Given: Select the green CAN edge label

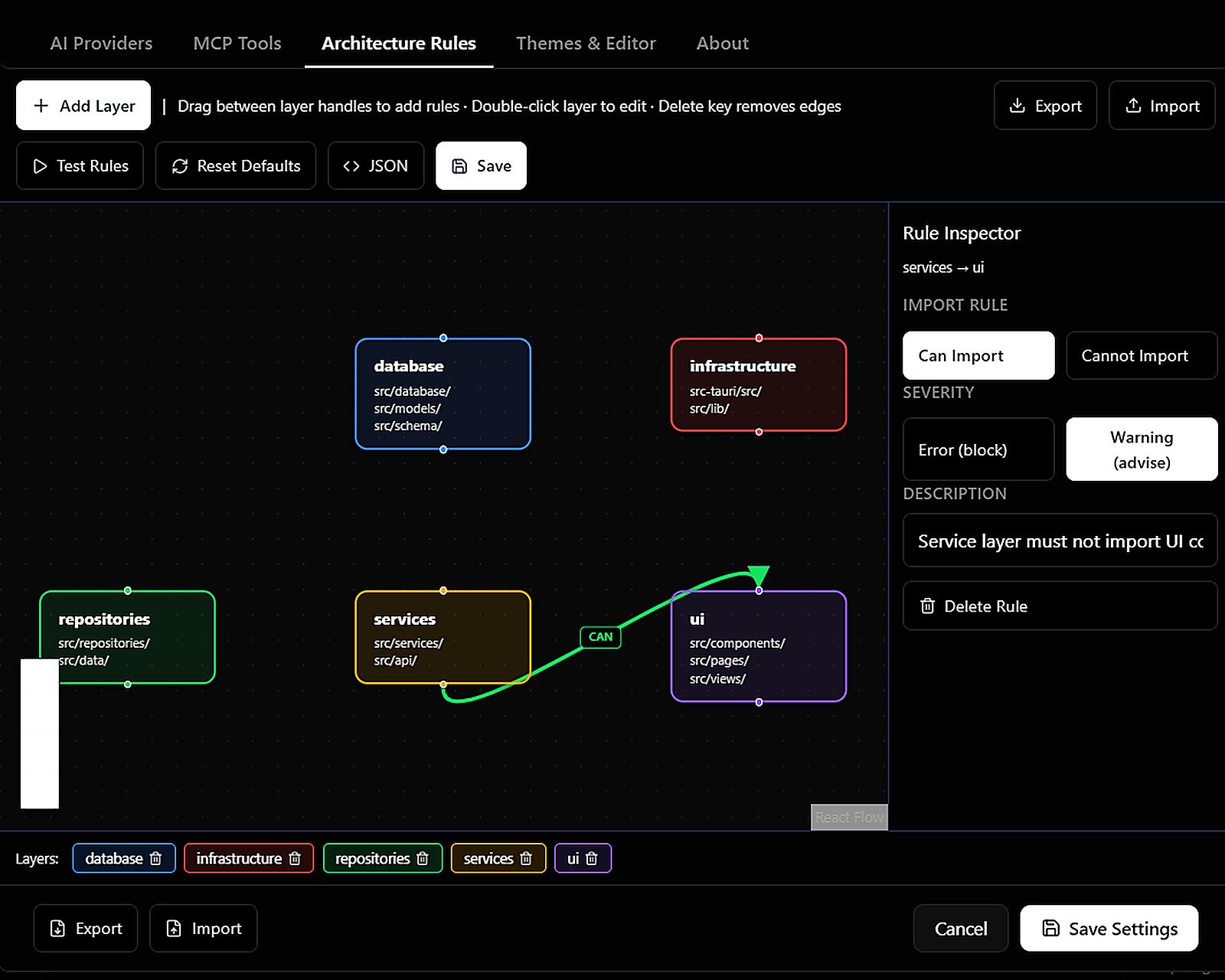Looking at the screenshot, I should point(600,637).
